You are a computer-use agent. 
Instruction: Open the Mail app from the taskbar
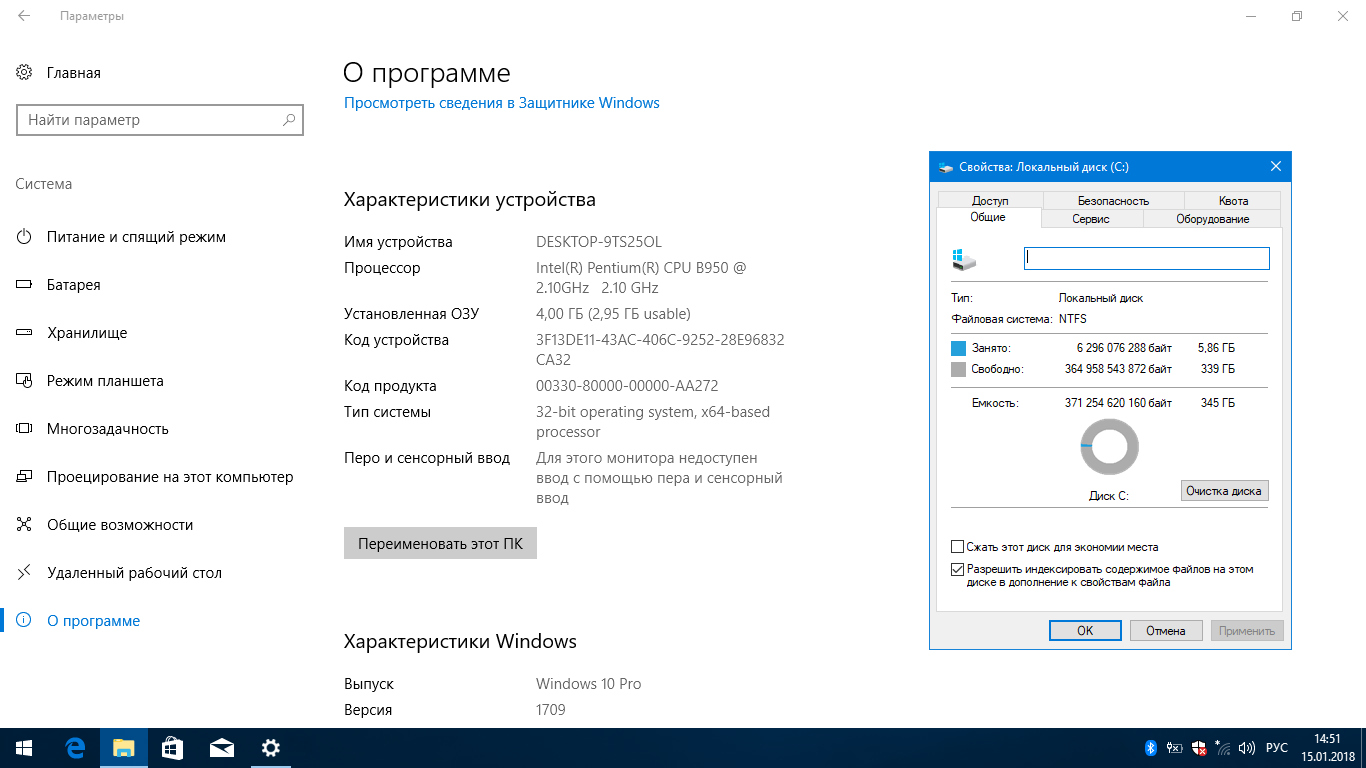221,748
